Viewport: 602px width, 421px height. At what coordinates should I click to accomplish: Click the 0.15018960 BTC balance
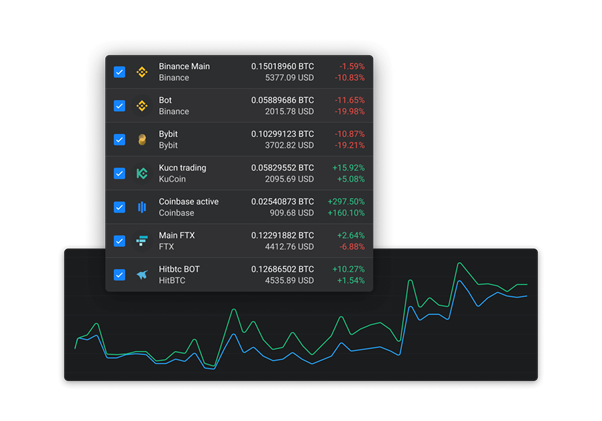[x=282, y=67]
